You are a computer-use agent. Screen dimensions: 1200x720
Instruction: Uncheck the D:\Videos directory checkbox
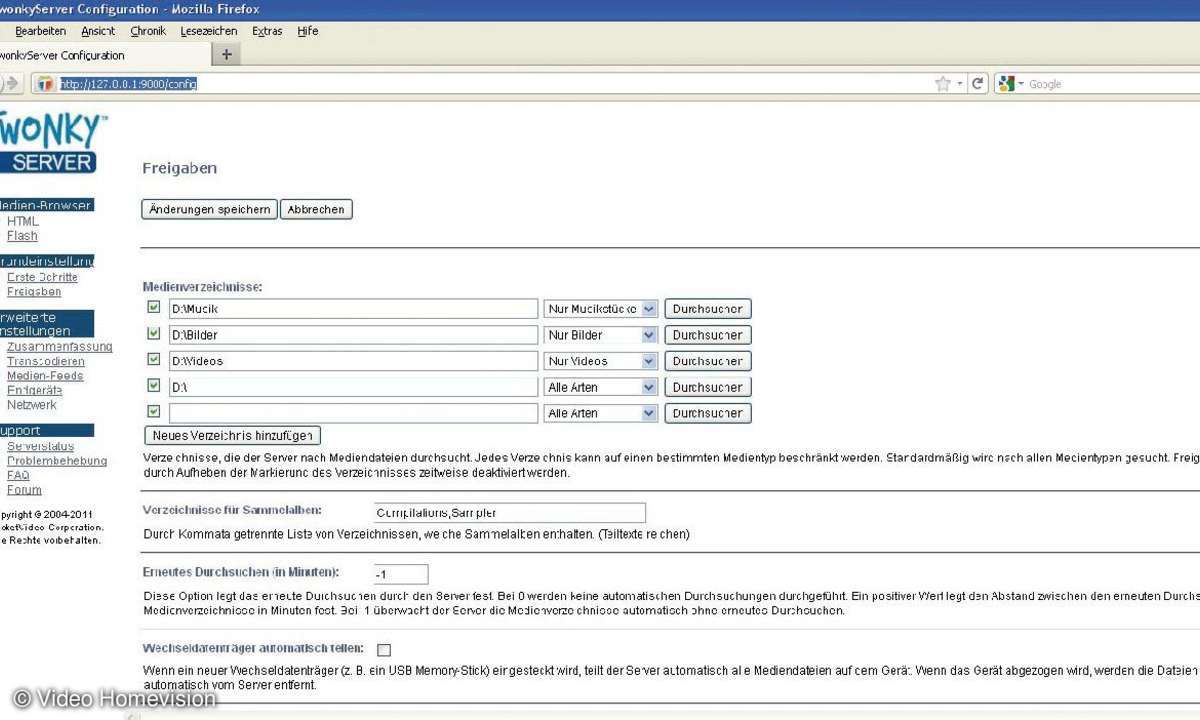(154, 359)
